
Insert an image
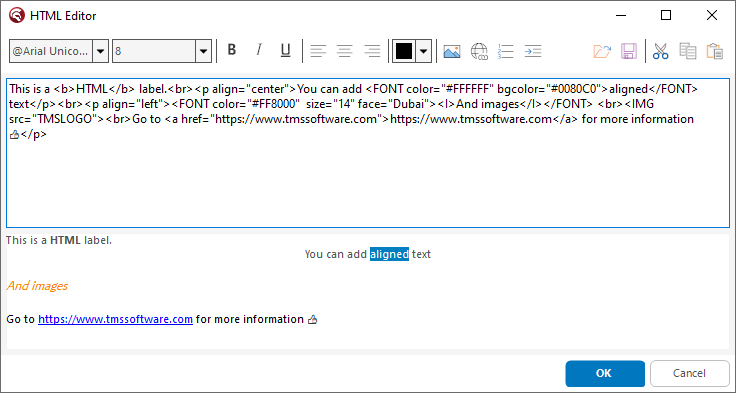point(452,51)
